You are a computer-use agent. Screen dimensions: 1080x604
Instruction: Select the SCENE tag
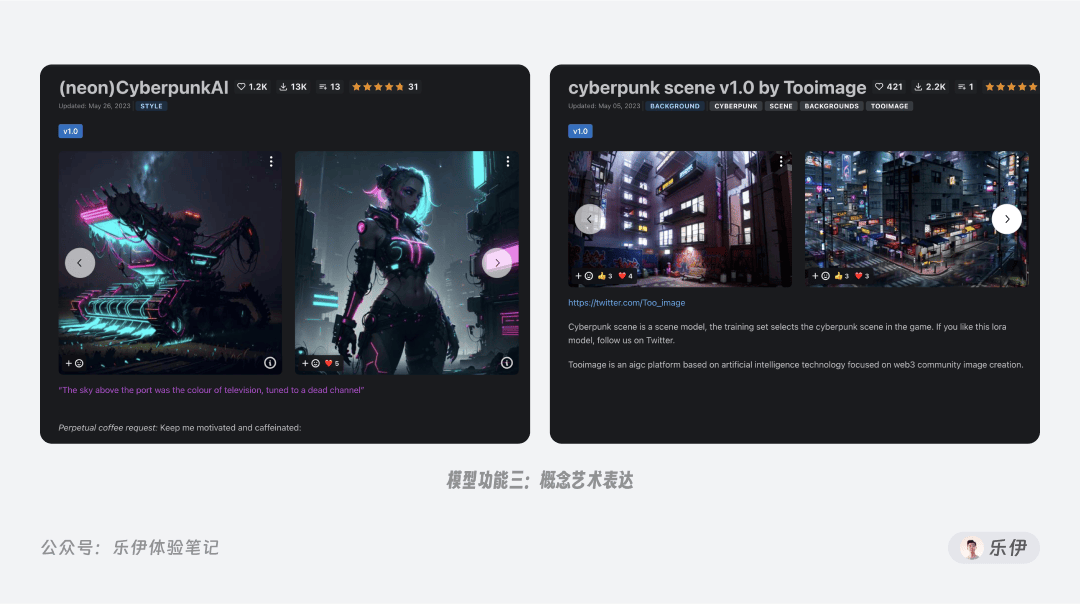click(x=780, y=106)
